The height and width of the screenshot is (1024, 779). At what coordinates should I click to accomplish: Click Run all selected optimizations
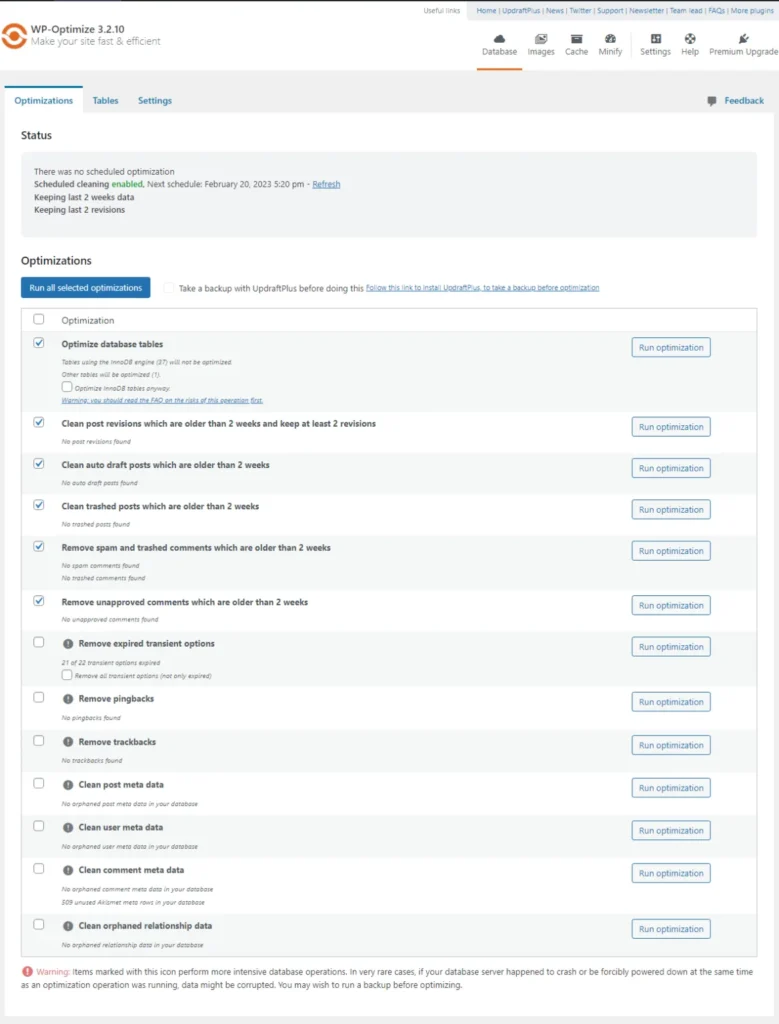tap(85, 287)
